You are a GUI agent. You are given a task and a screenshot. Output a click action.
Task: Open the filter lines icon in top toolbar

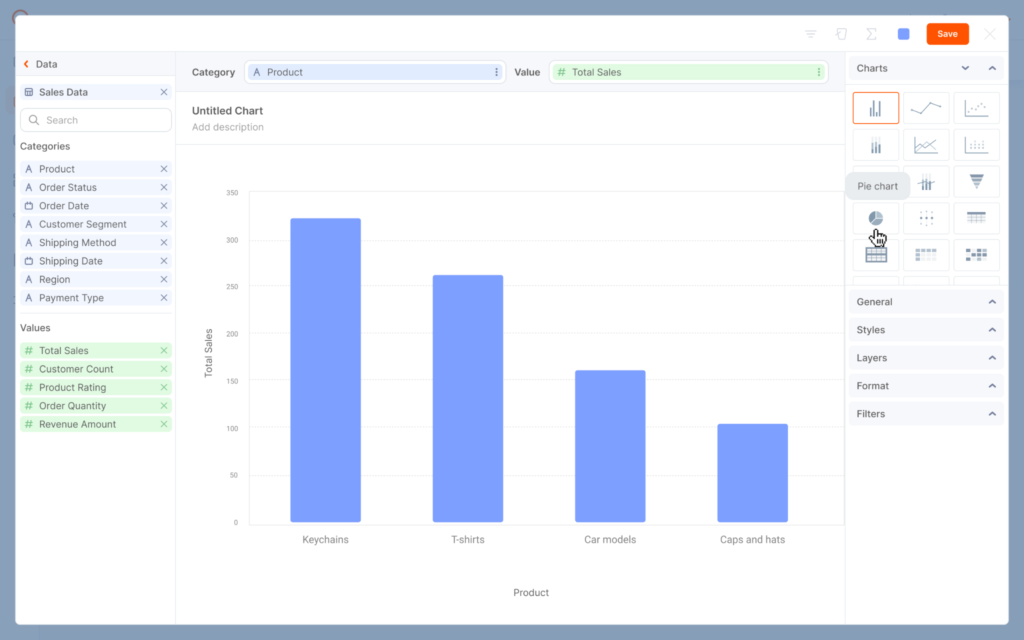pyautogui.click(x=810, y=34)
